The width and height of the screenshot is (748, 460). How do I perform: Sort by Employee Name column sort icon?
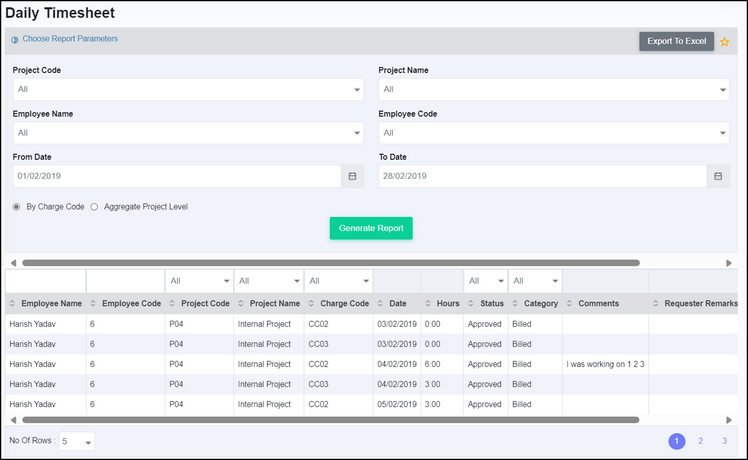[13, 303]
